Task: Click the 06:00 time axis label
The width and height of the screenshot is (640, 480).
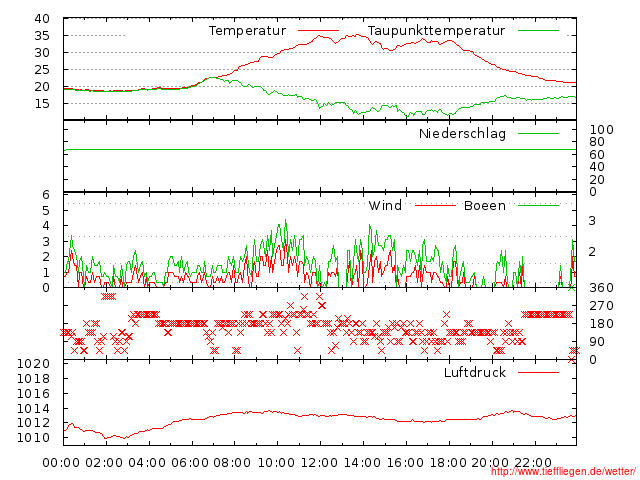Action: tap(190, 463)
